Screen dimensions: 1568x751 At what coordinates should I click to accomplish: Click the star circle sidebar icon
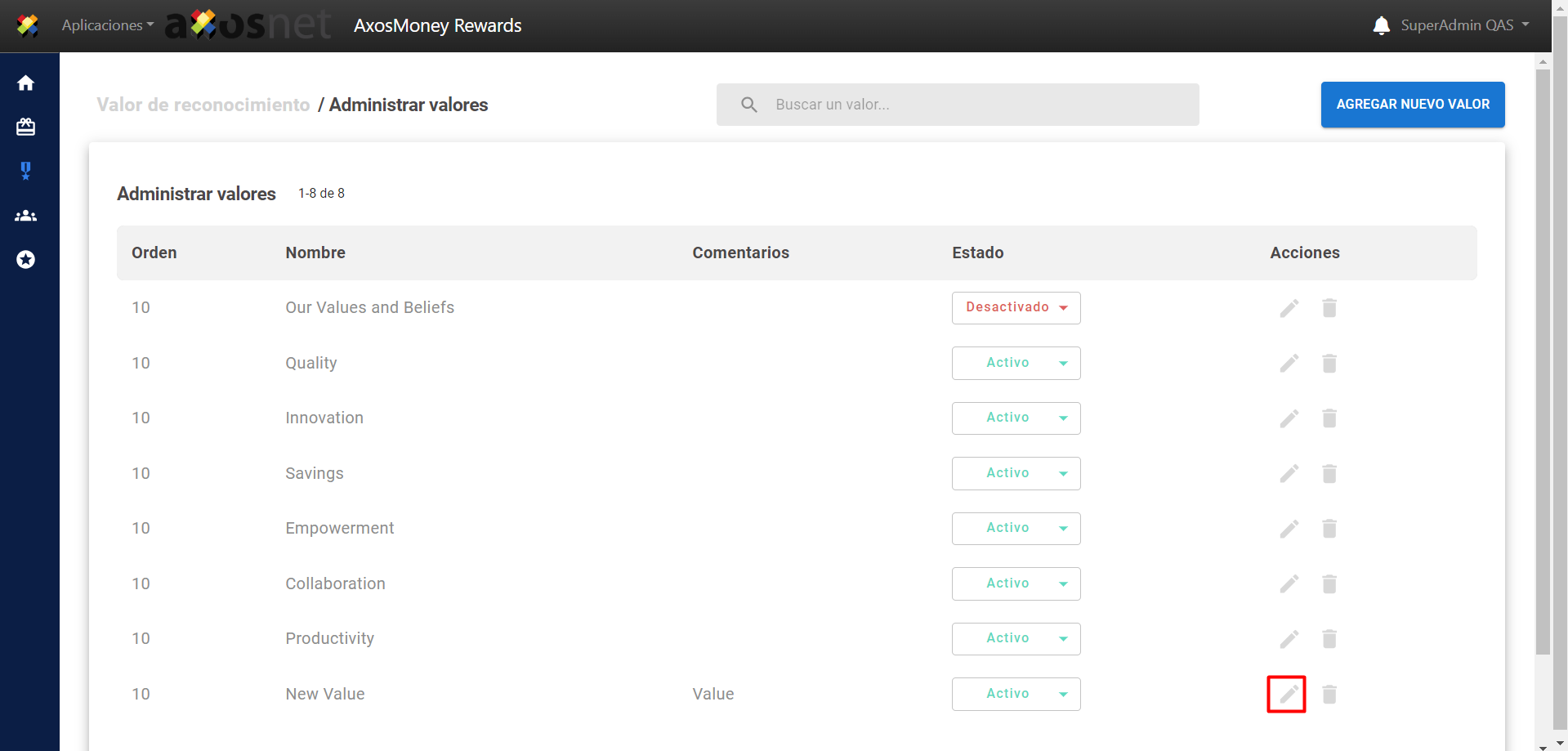[26, 260]
